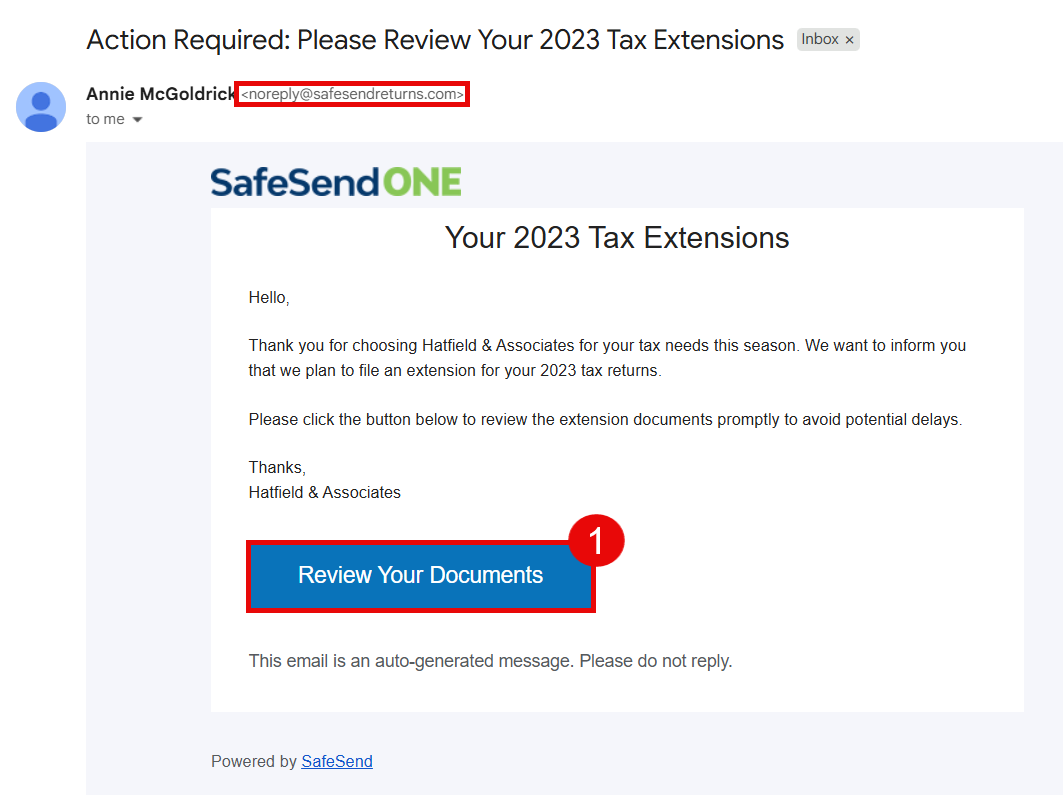Click the Inbox label tag
1063x795 pixels.
[x=820, y=40]
